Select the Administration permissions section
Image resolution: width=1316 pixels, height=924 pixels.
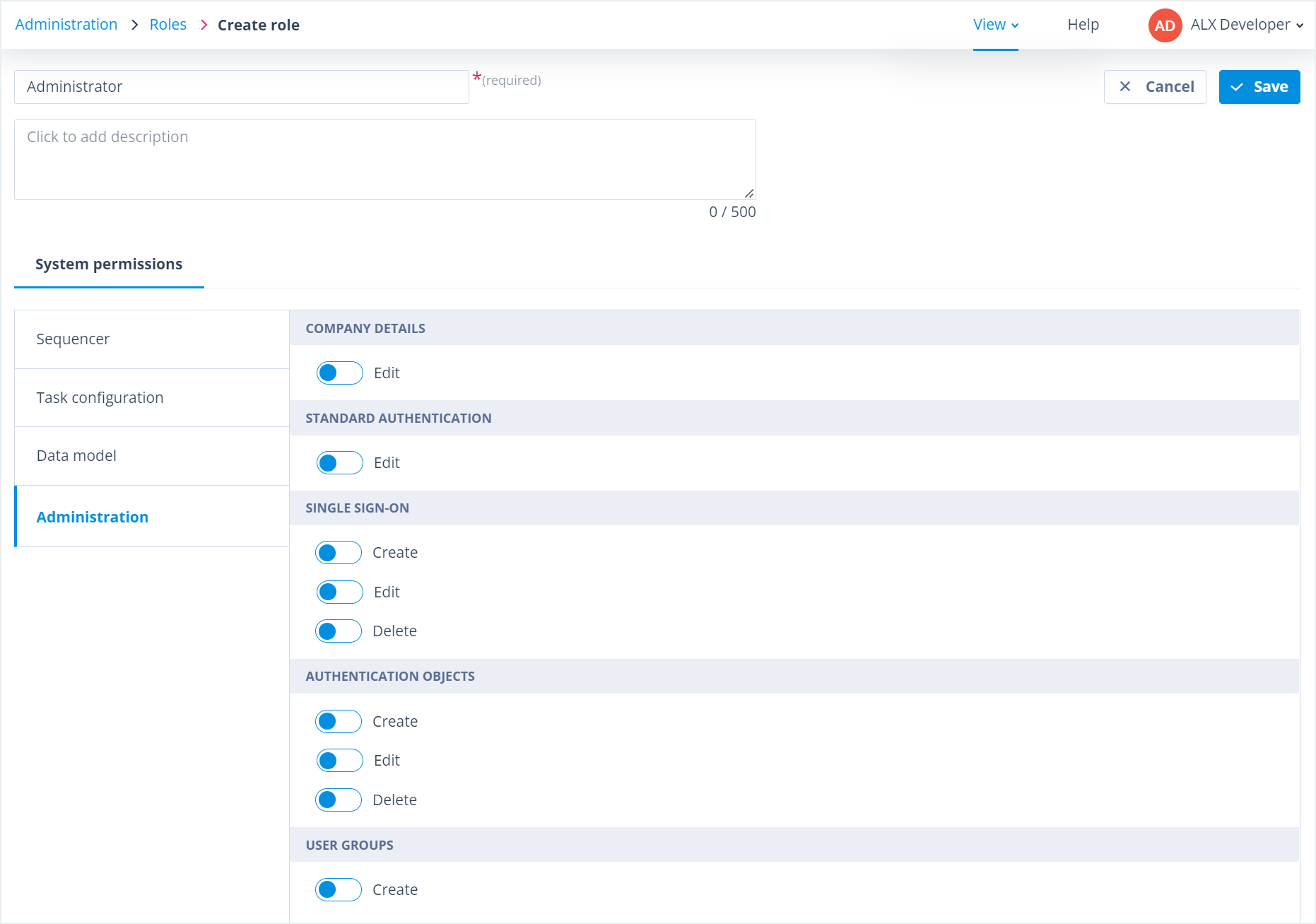coord(152,517)
